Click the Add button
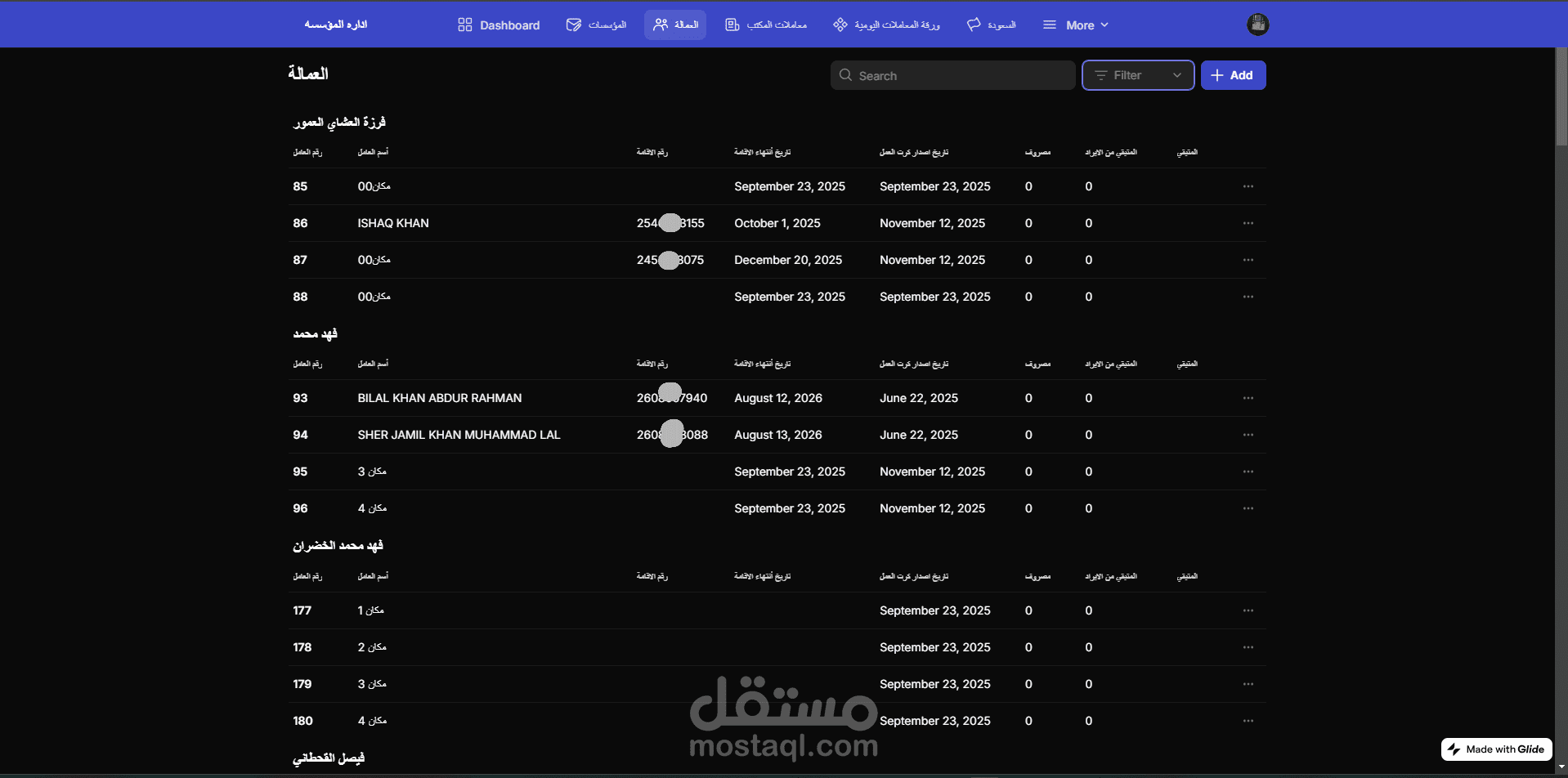 (1233, 75)
